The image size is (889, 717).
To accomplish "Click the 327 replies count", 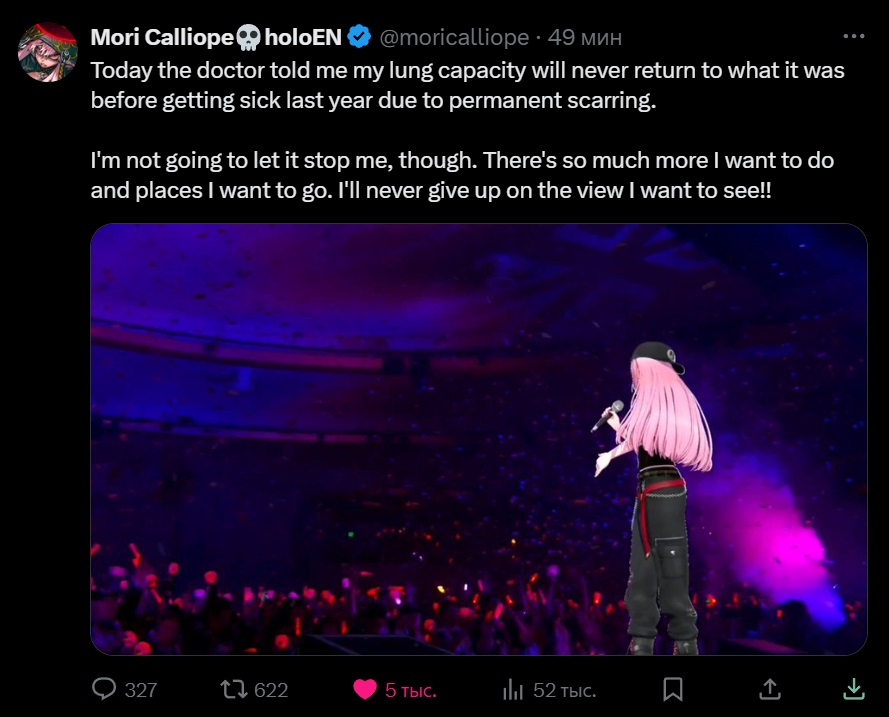I will [x=141, y=690].
